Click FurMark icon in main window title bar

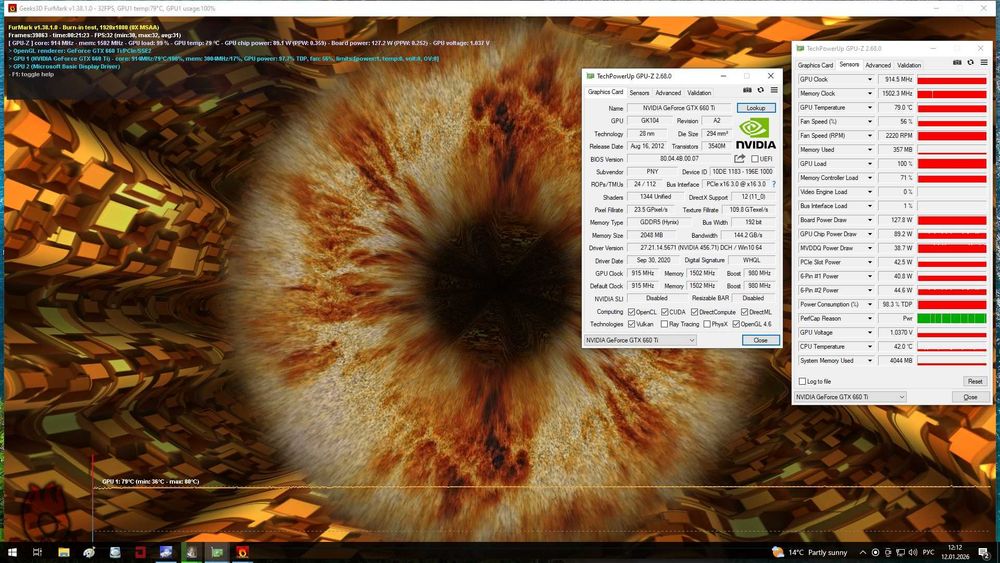[11, 8]
